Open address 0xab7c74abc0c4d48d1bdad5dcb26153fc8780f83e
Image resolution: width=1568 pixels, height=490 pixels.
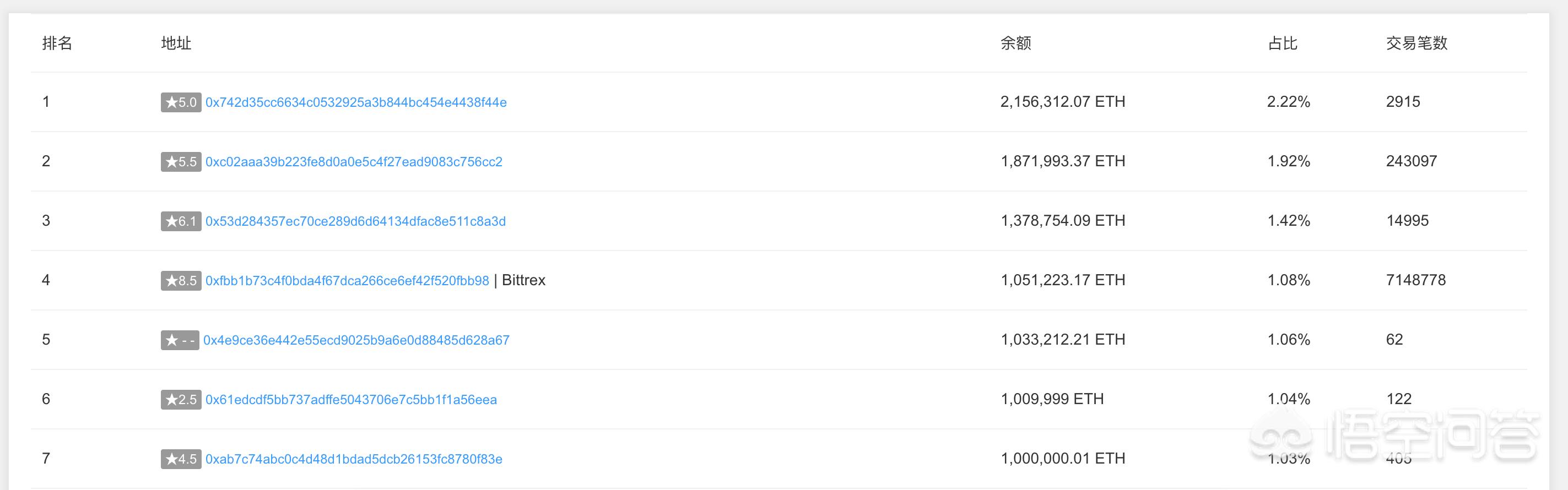(x=355, y=459)
